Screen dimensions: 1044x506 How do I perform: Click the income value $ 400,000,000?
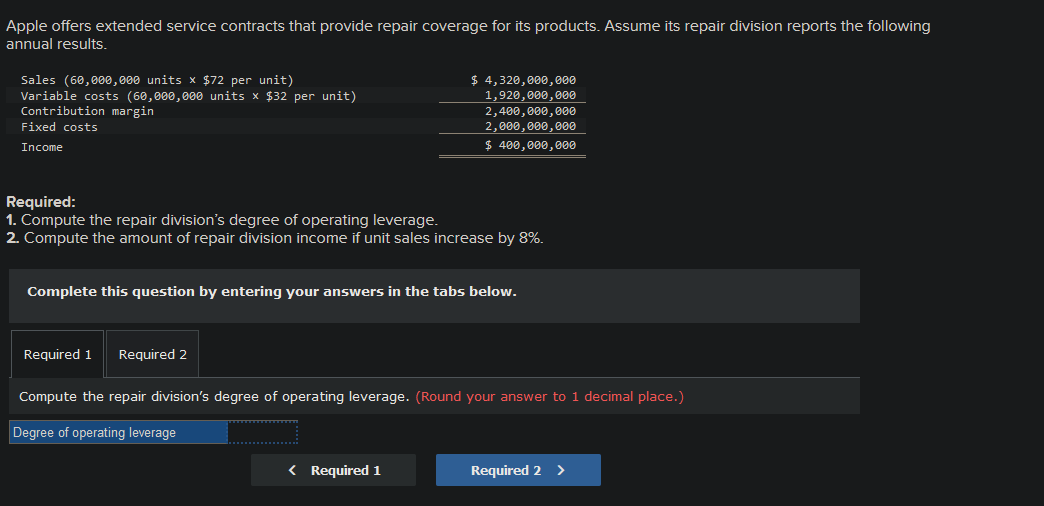click(x=531, y=145)
